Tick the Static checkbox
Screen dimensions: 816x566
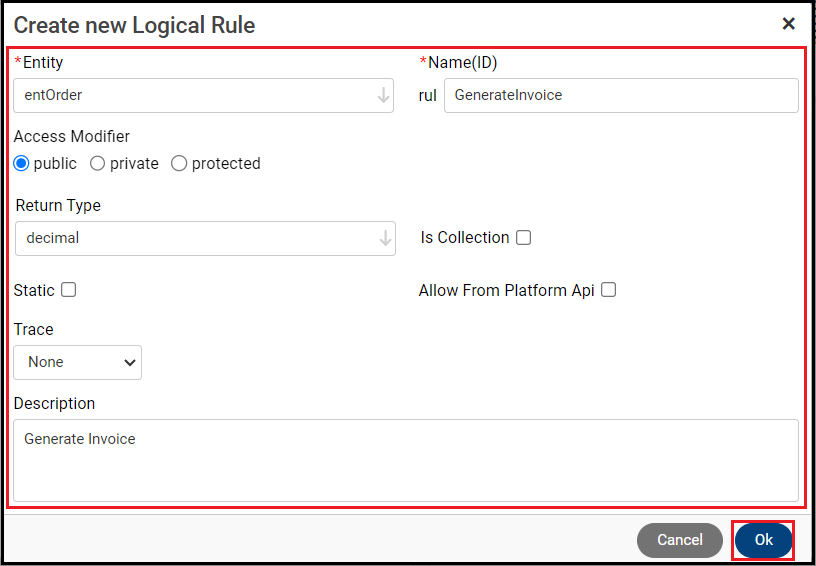(x=69, y=290)
